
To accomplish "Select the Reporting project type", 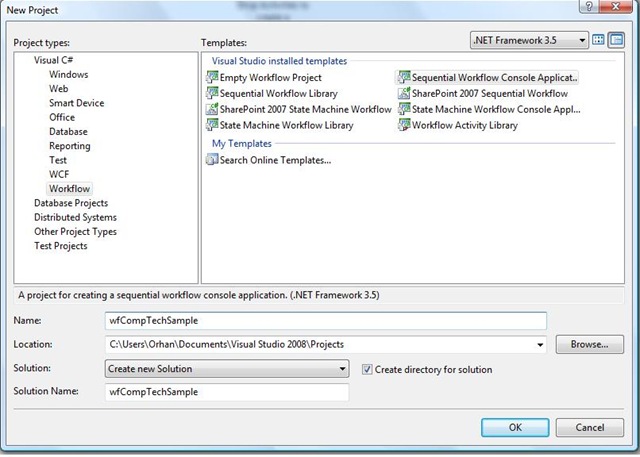I will [x=70, y=146].
